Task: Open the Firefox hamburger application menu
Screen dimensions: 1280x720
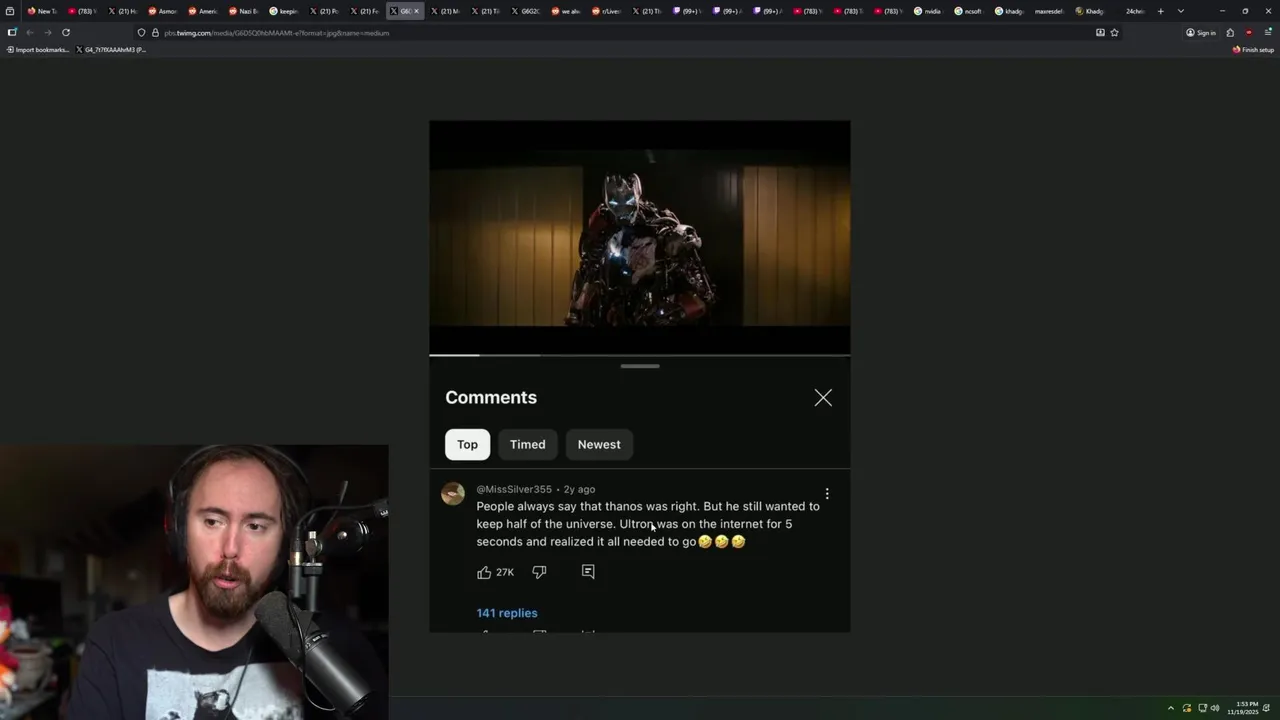Action: click(x=1268, y=32)
